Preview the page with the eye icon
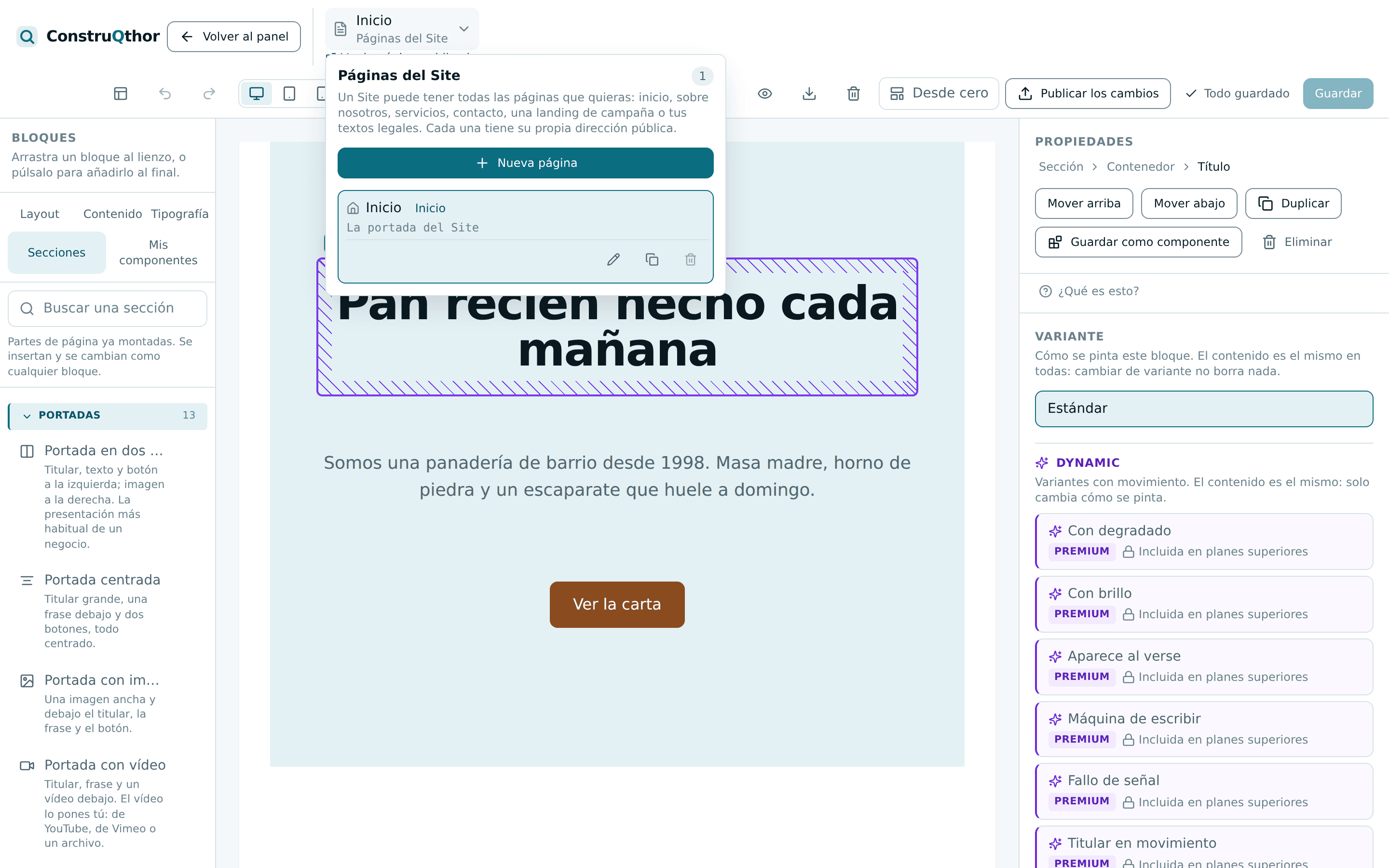This screenshot has width=1389, height=868. 764,94
